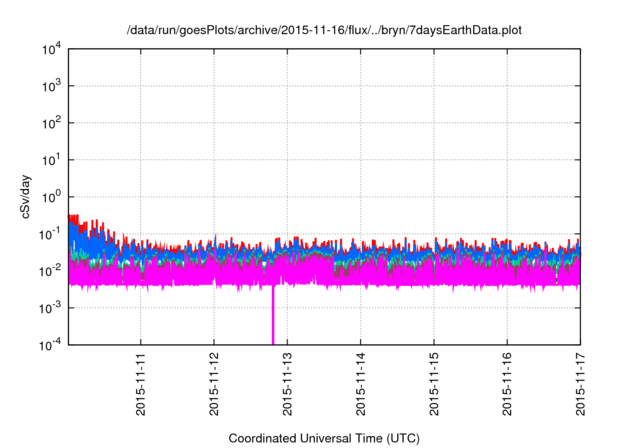Select the cSv/day axis label

[26, 197]
